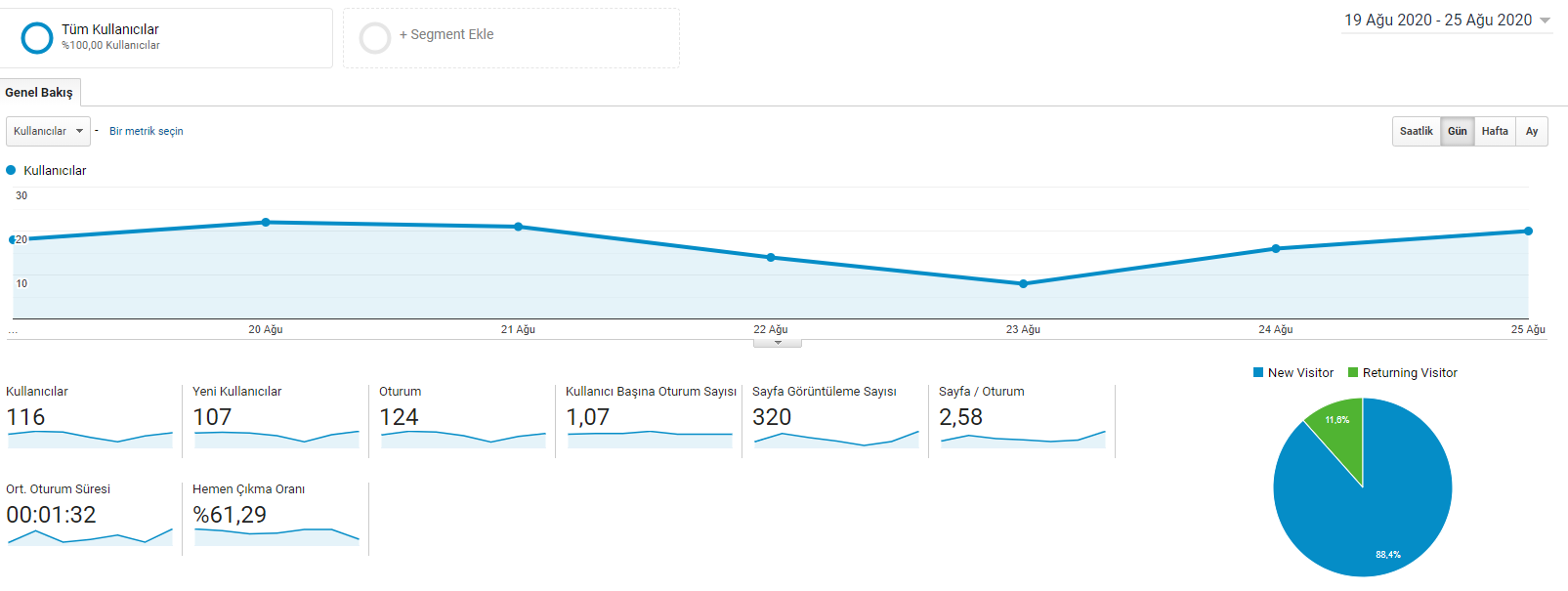Screen dimensions: 1568x591
Task: Click the empty Segment Ekle circle icon
Action: pyautogui.click(x=375, y=38)
